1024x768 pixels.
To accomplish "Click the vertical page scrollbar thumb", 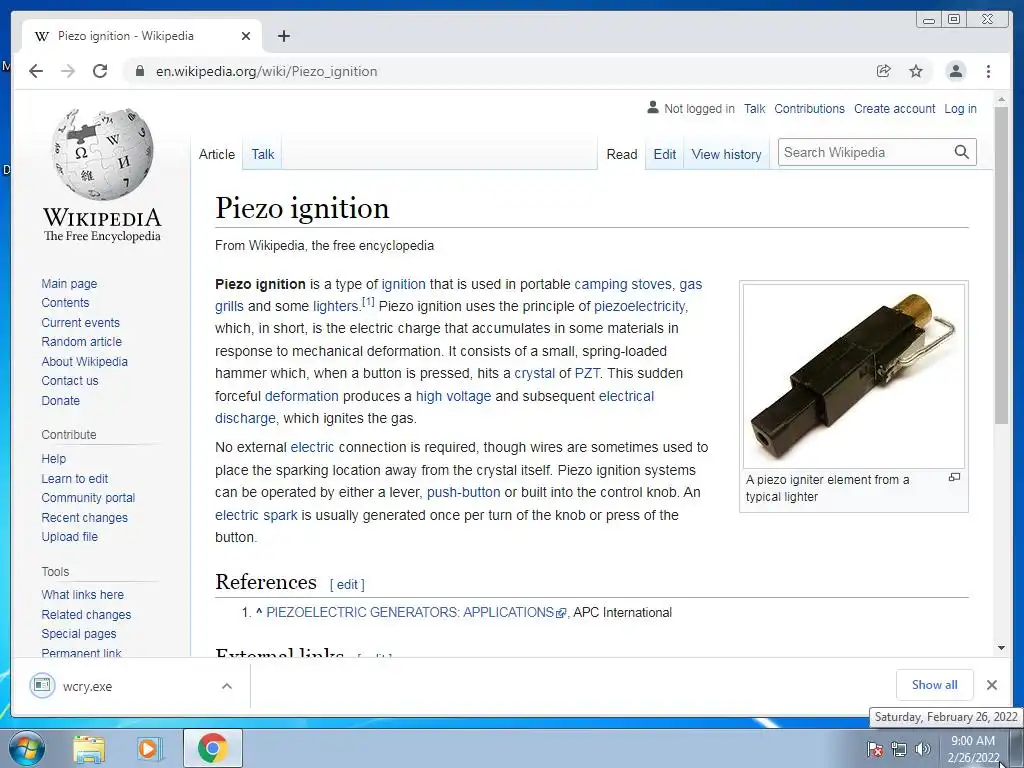I will [x=1001, y=264].
